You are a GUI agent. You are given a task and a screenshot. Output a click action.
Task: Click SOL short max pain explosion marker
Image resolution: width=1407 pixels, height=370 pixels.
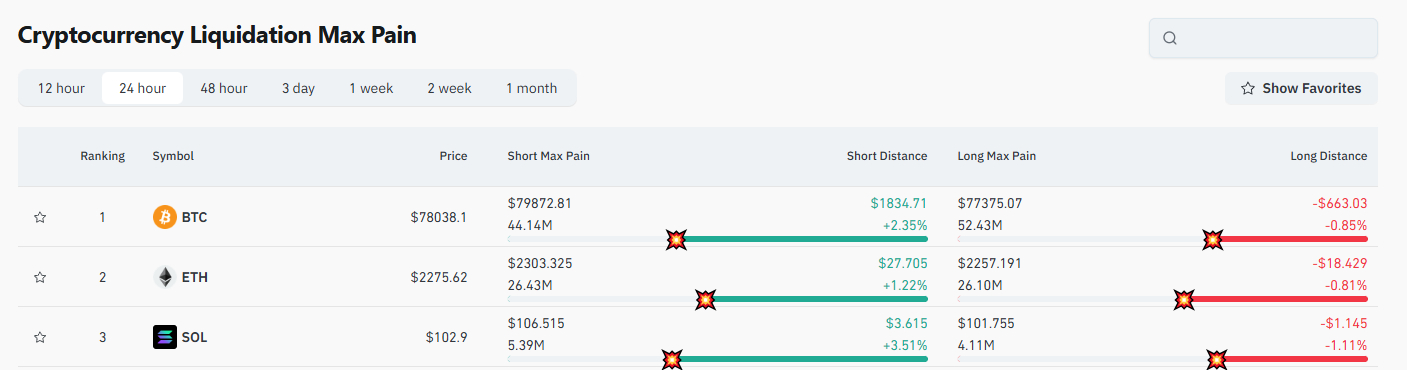(x=673, y=359)
